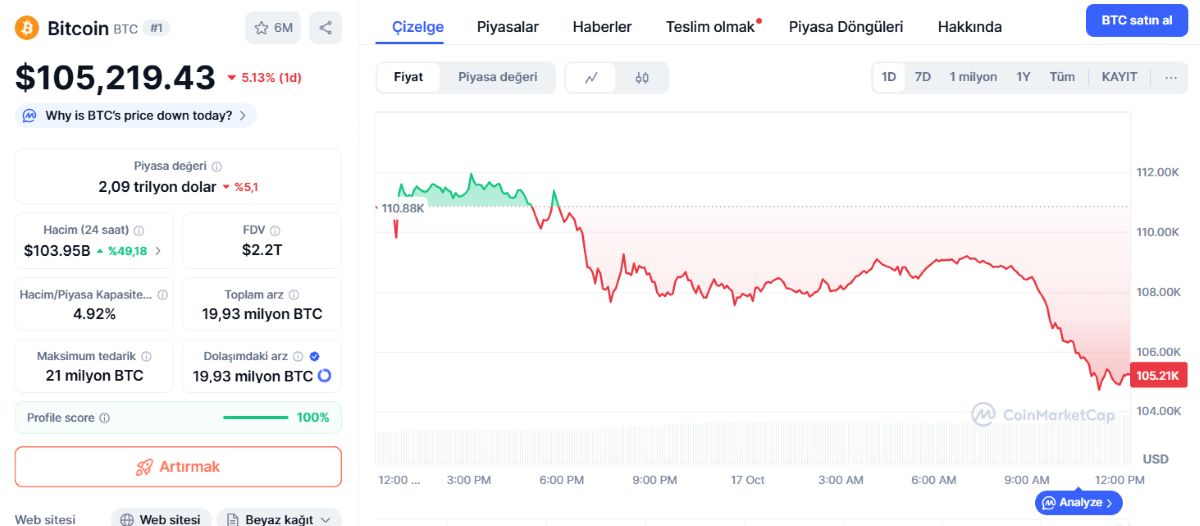Click the #1 rank badge

pos(156,28)
